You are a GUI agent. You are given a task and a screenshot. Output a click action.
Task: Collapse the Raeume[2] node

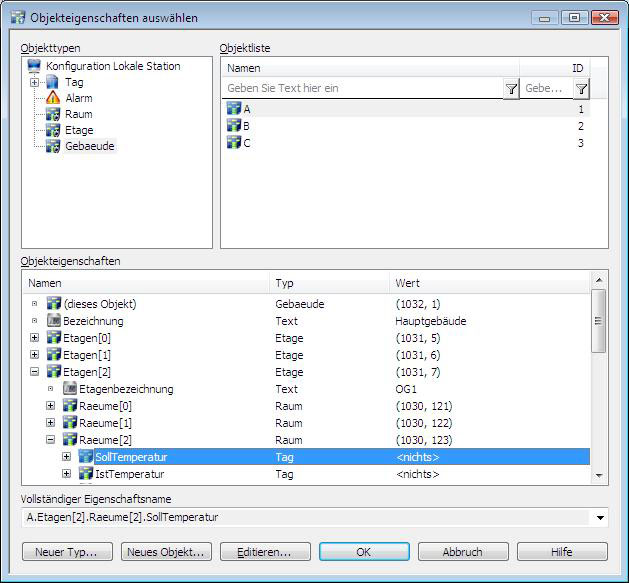(x=51, y=440)
